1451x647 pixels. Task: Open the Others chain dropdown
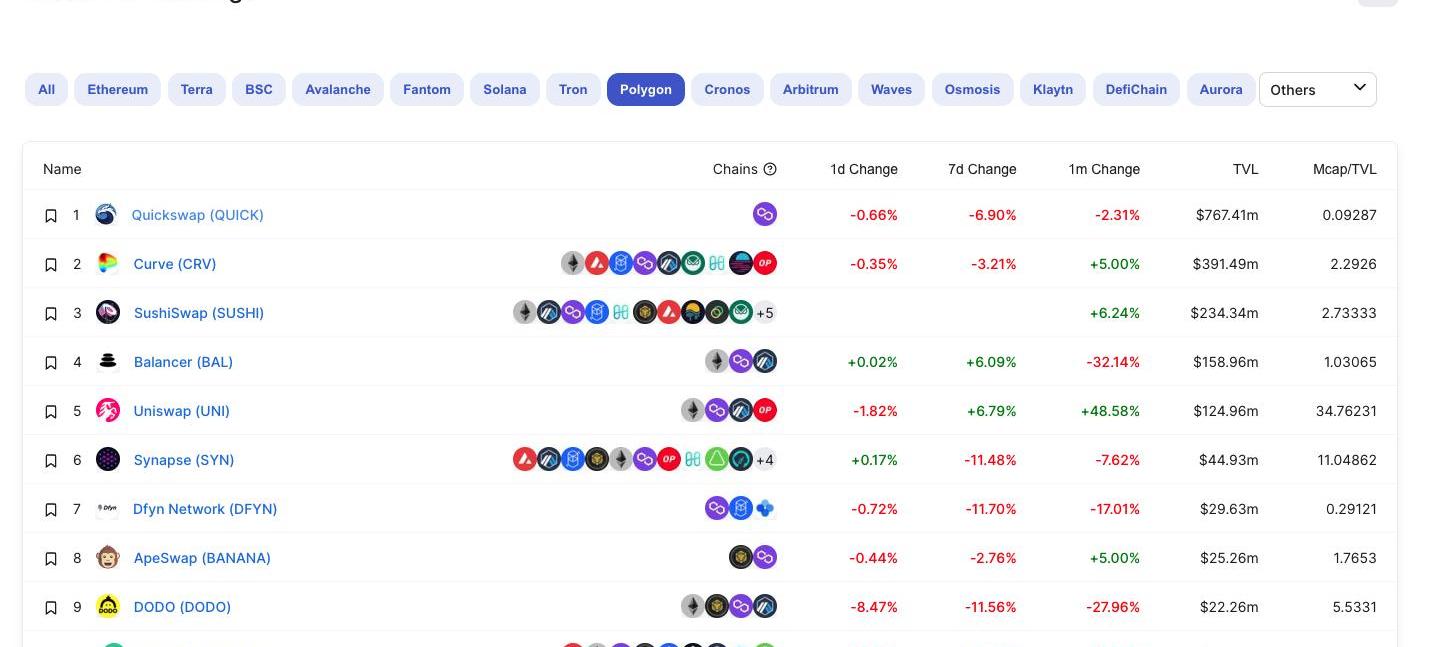(1317, 90)
